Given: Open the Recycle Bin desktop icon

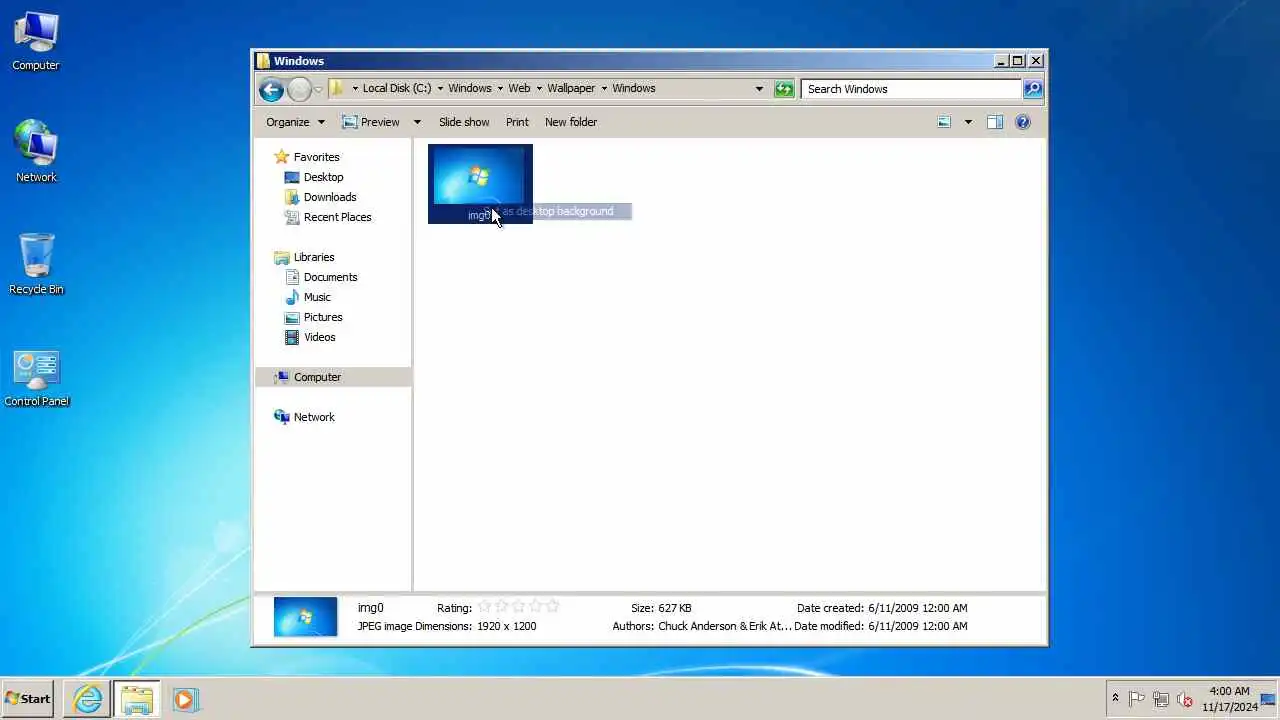Looking at the screenshot, I should coord(36,265).
